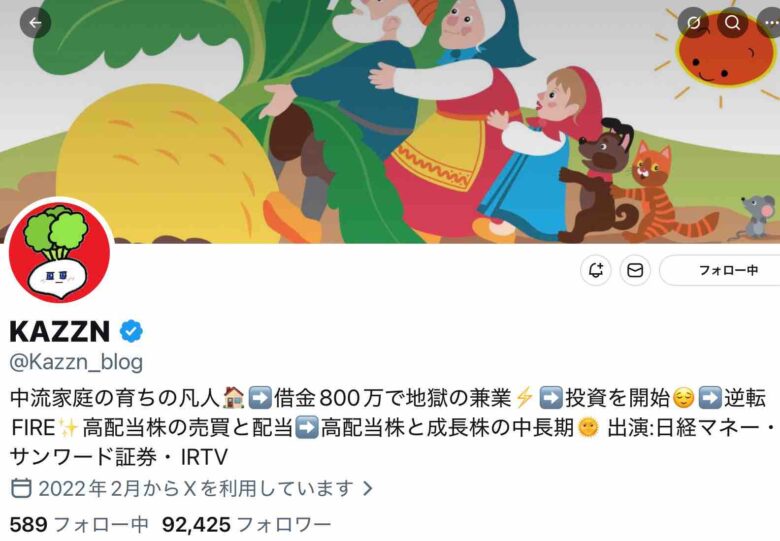This screenshot has height=541, width=780.
Task: Go back using the arrow icon
Action: [x=35, y=22]
